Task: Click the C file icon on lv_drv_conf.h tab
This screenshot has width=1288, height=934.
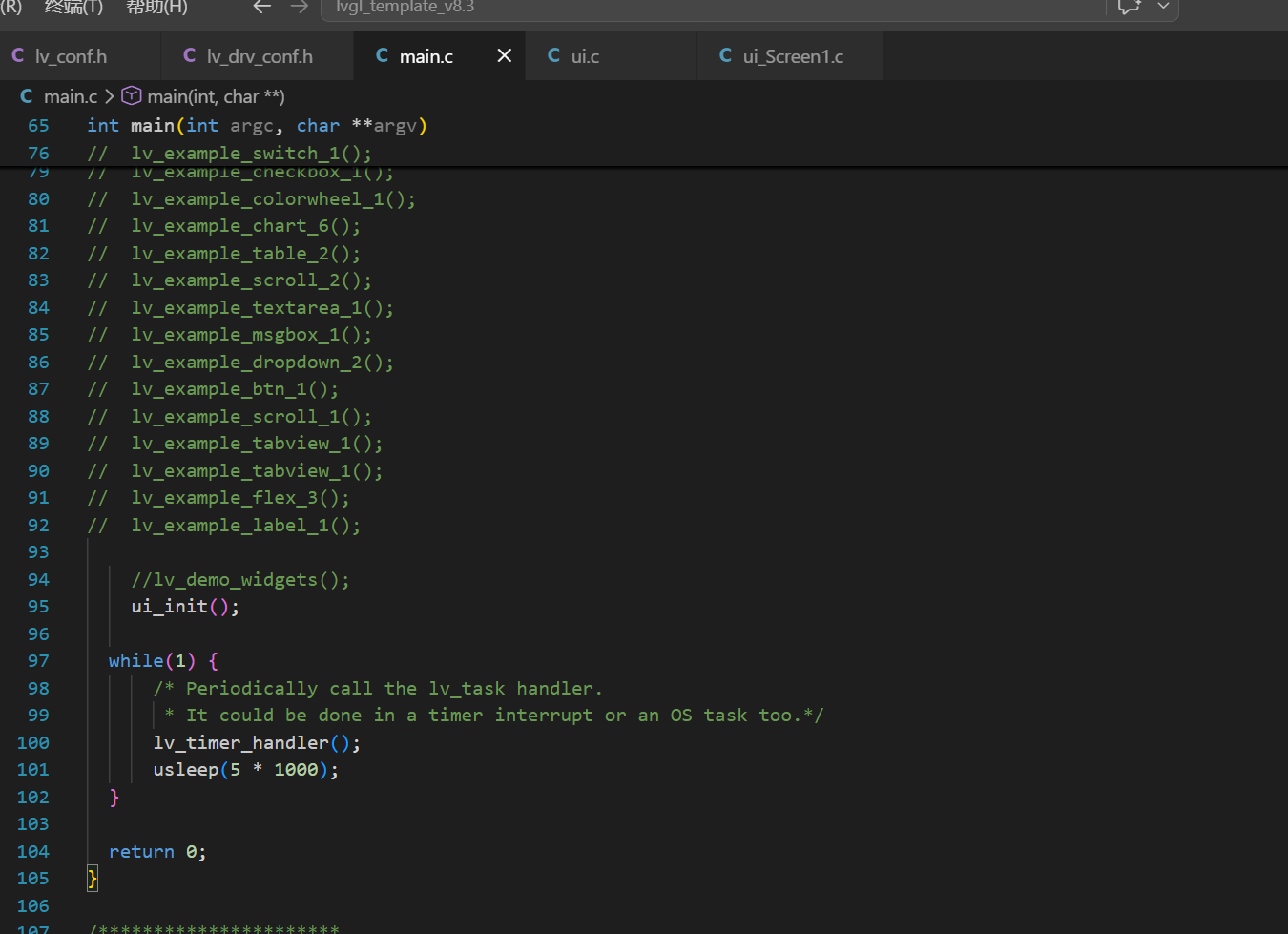Action: (x=190, y=56)
